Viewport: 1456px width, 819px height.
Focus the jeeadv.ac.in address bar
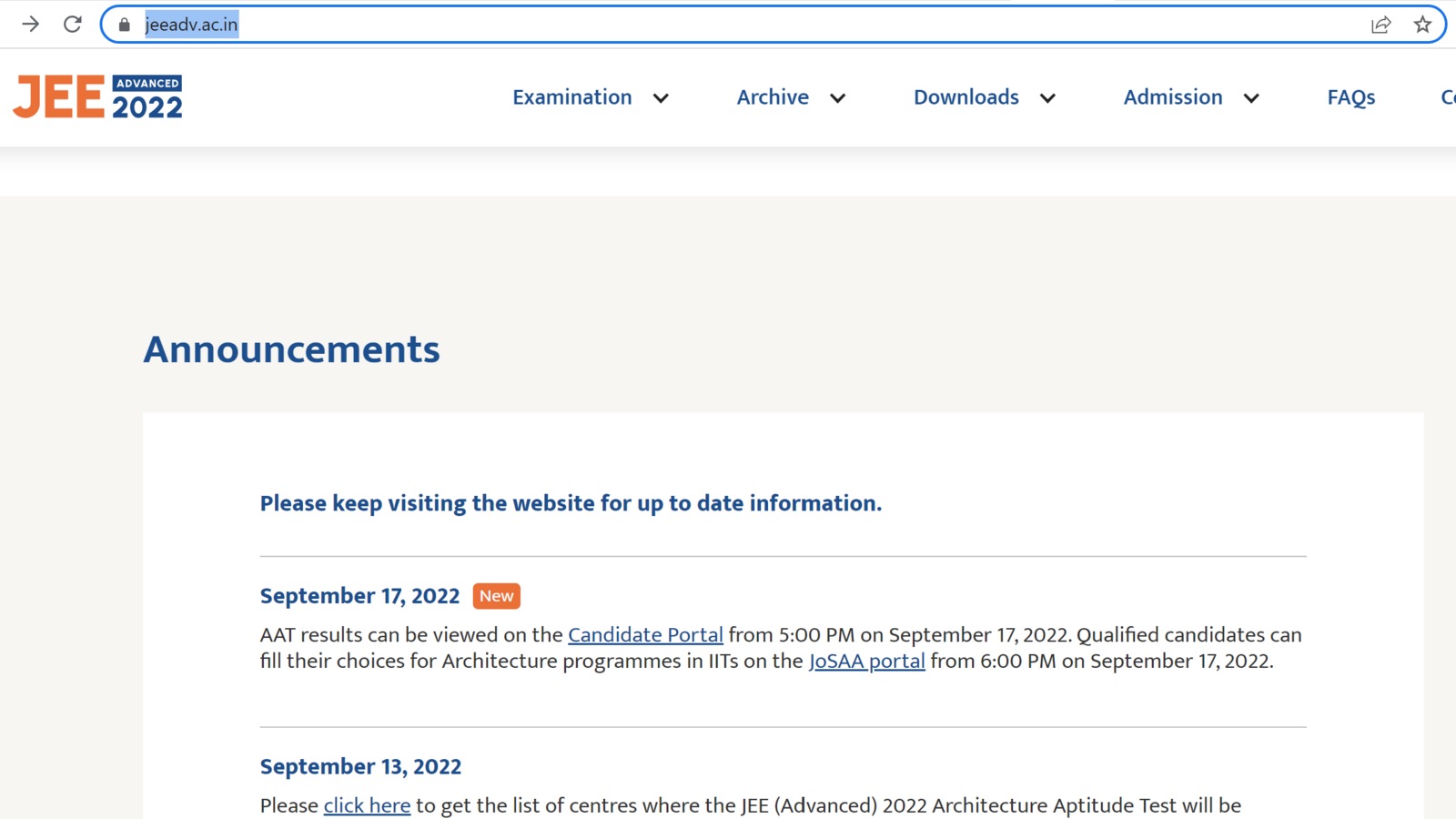click(x=773, y=25)
